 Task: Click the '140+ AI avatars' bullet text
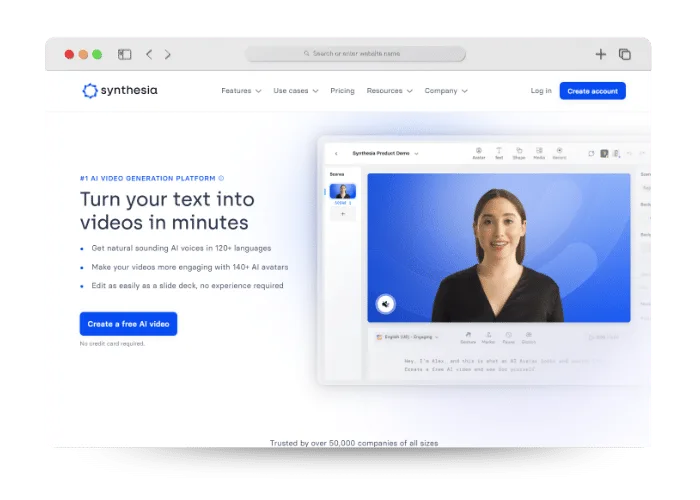point(190,267)
